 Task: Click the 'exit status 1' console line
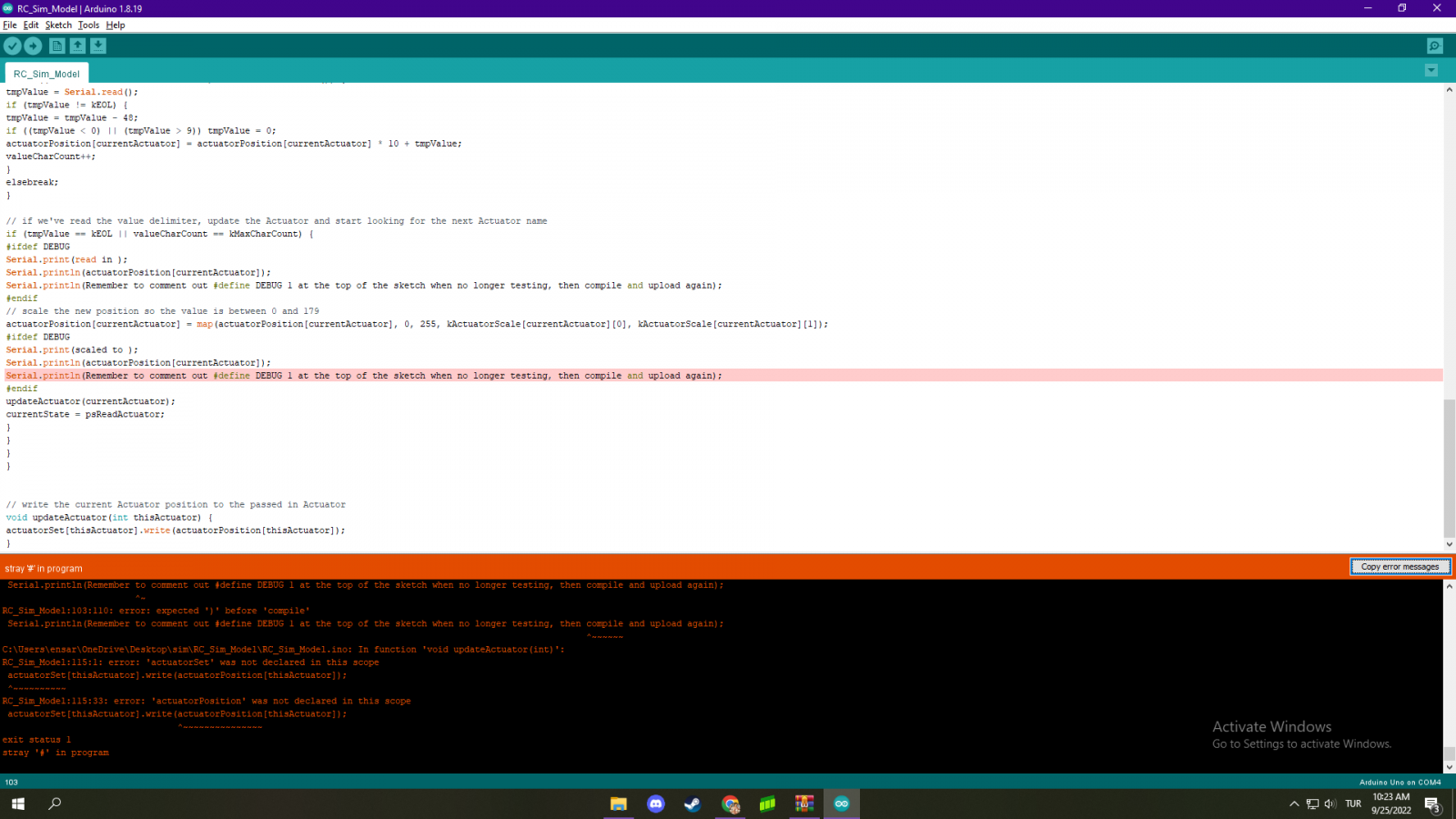point(36,740)
